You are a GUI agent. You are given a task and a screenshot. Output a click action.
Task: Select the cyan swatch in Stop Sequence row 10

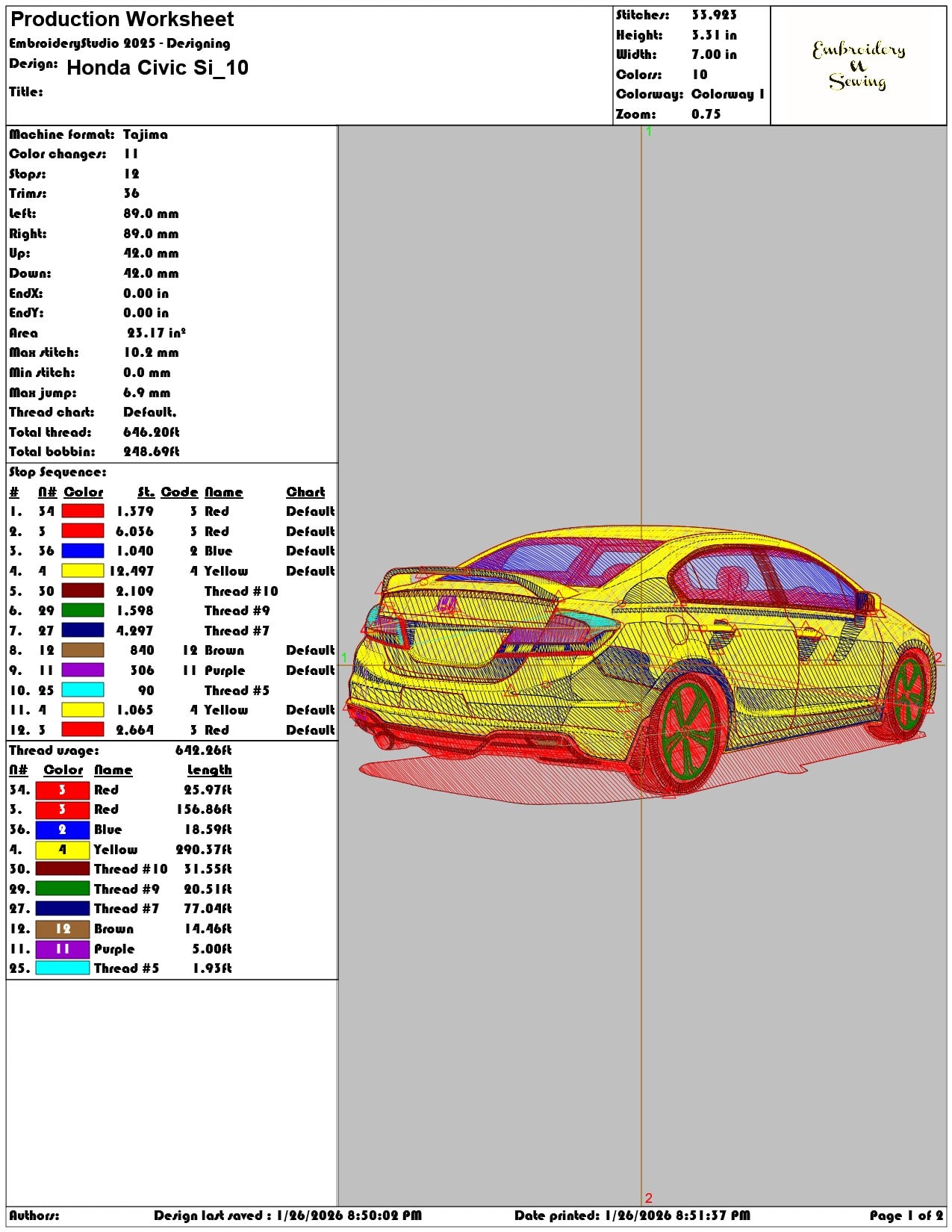pos(82,691)
